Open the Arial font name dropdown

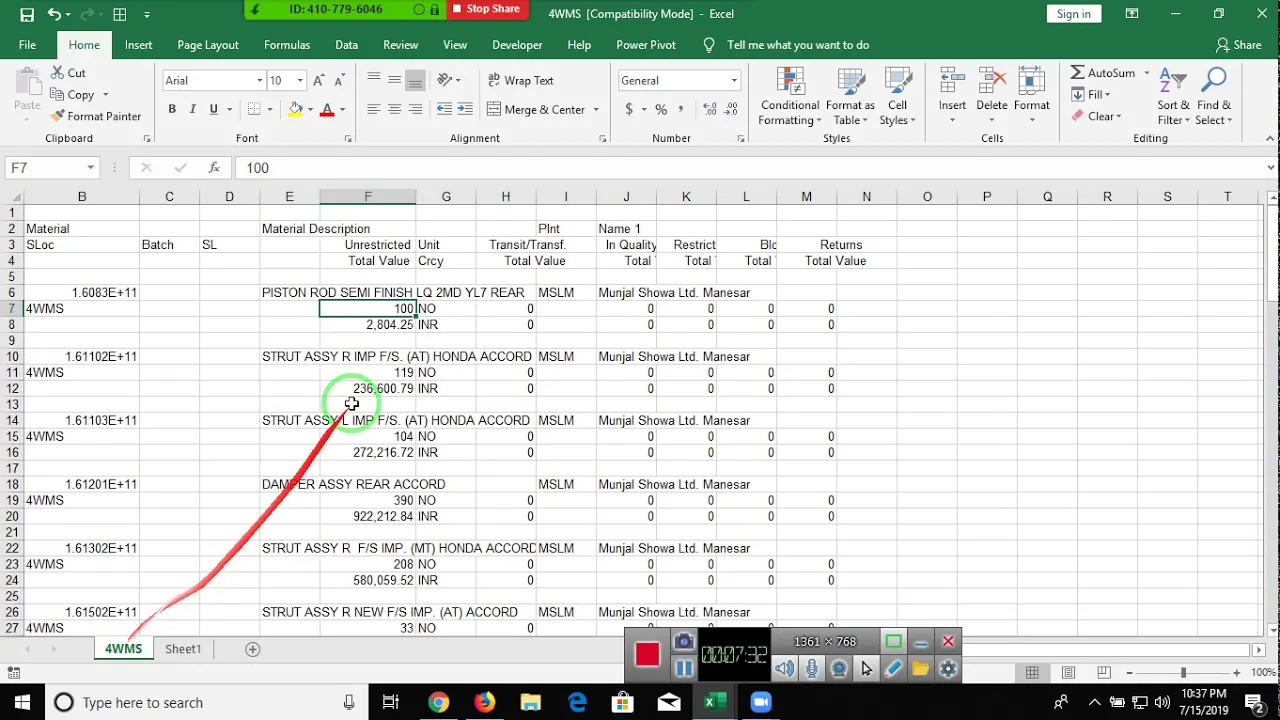point(259,80)
